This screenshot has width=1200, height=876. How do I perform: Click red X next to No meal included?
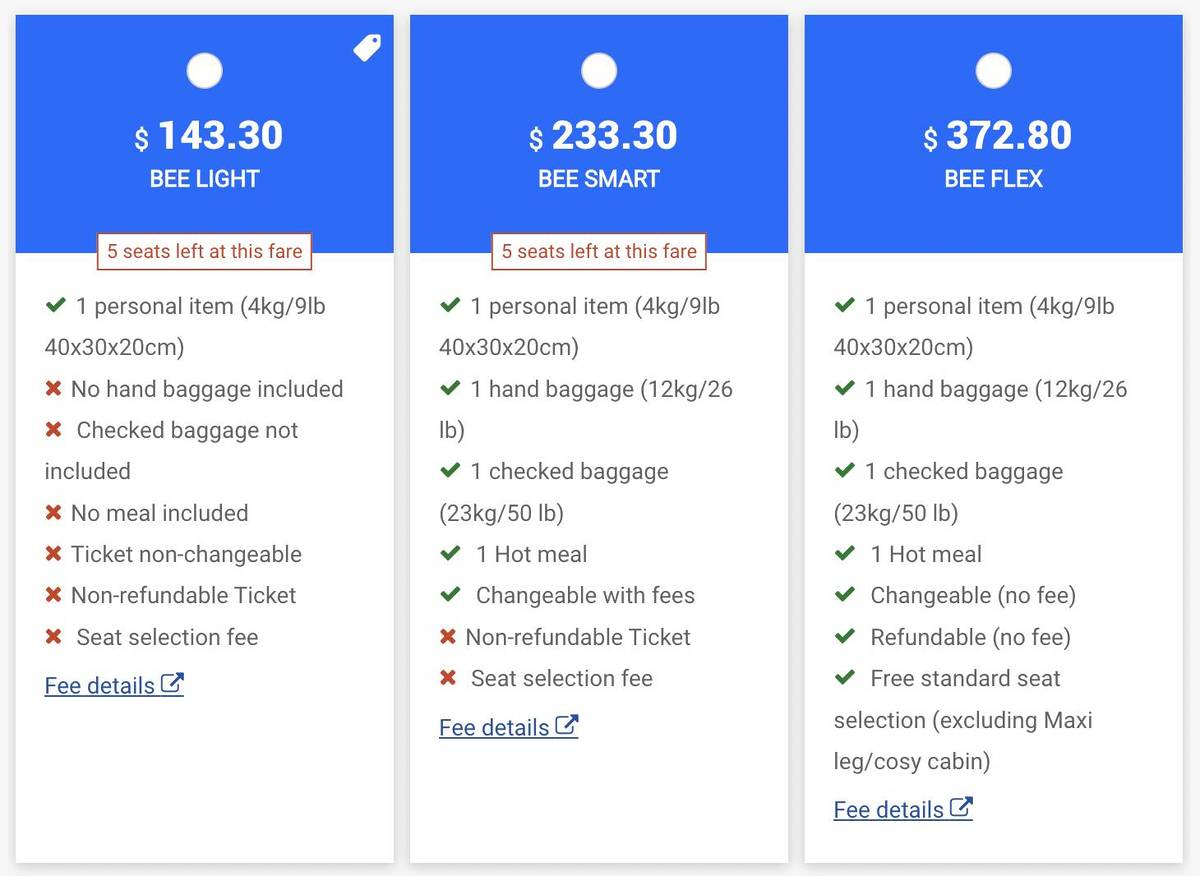point(54,513)
